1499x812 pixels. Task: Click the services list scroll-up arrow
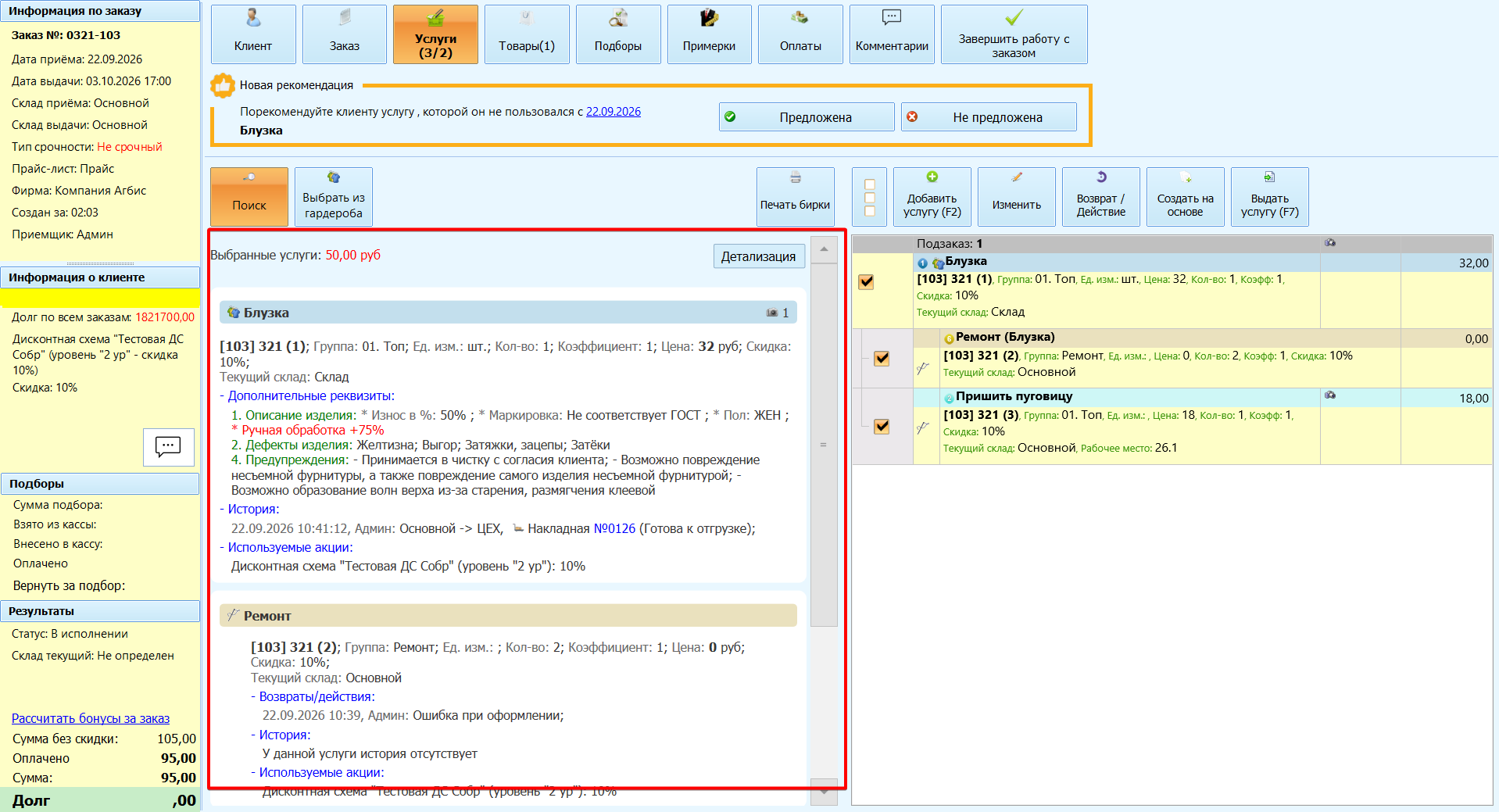click(x=824, y=250)
